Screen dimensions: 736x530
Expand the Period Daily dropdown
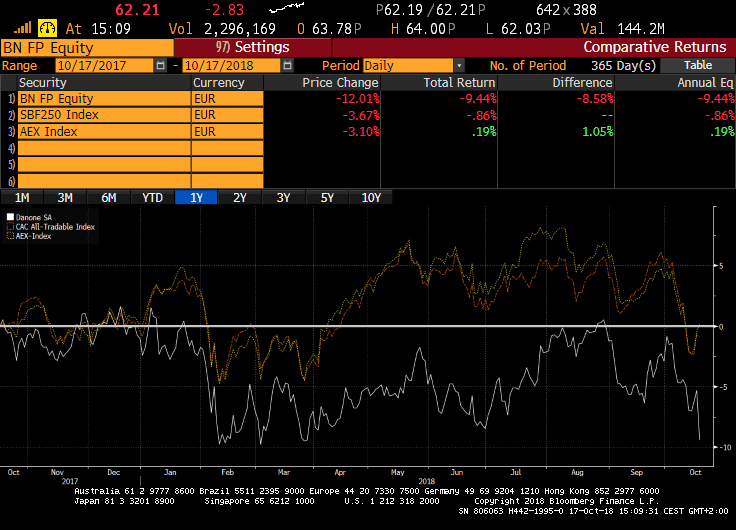coord(459,65)
